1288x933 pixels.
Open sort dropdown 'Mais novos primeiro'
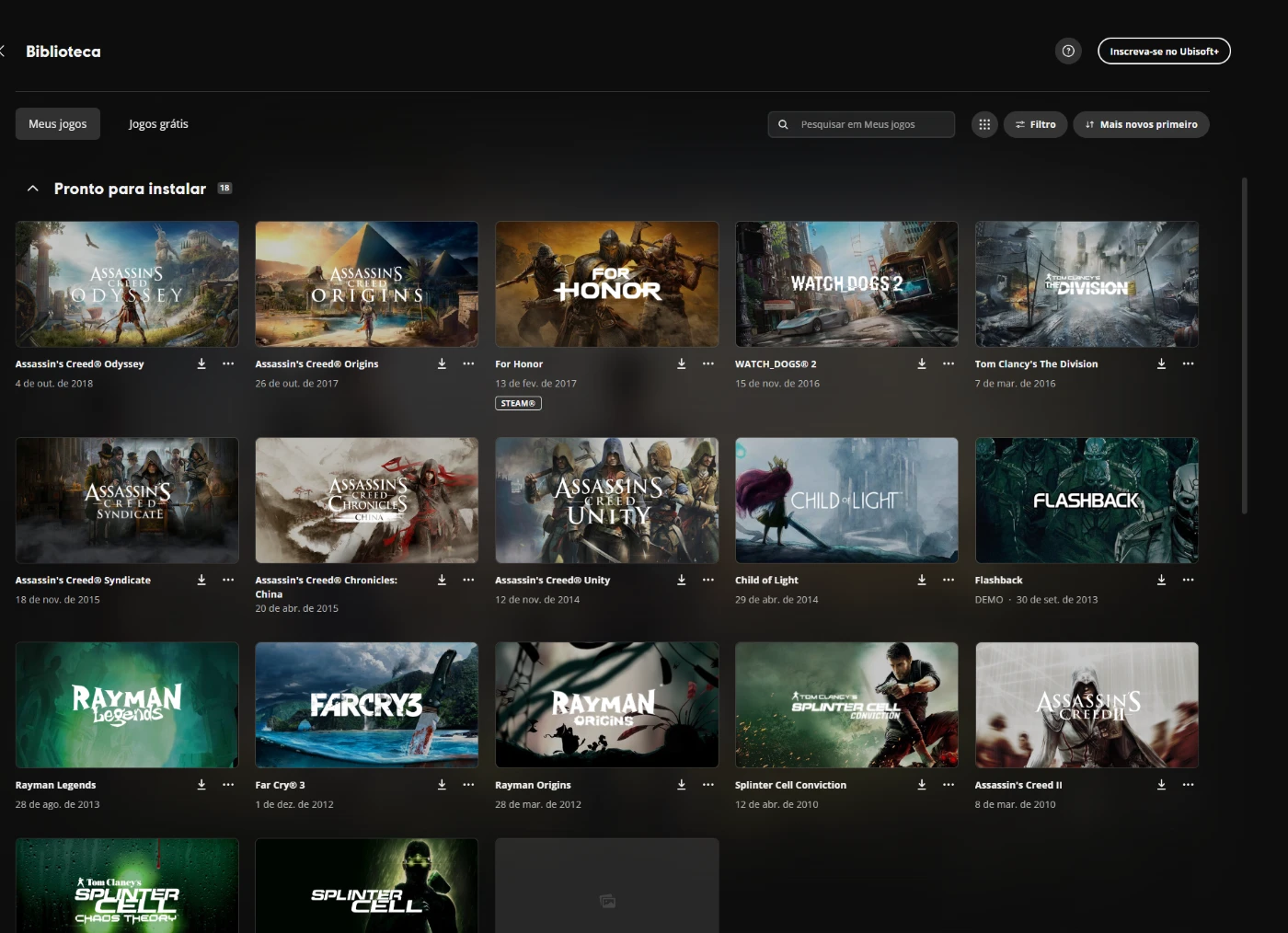pos(1141,124)
